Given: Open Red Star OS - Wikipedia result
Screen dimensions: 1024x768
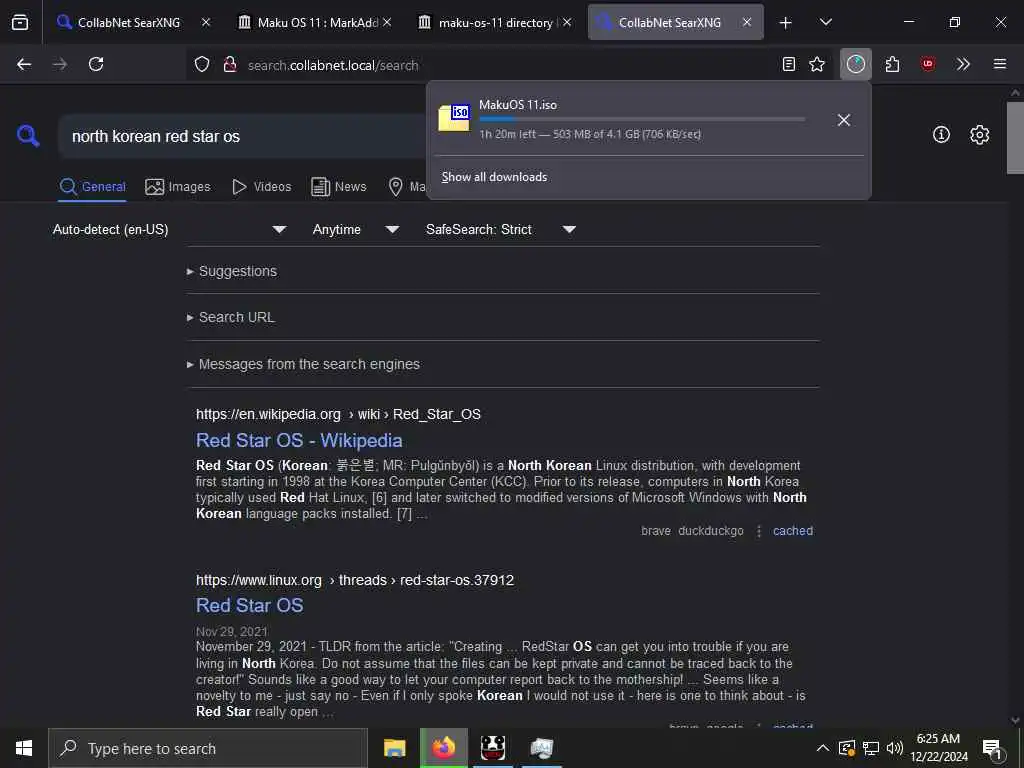Looking at the screenshot, I should pos(299,441).
